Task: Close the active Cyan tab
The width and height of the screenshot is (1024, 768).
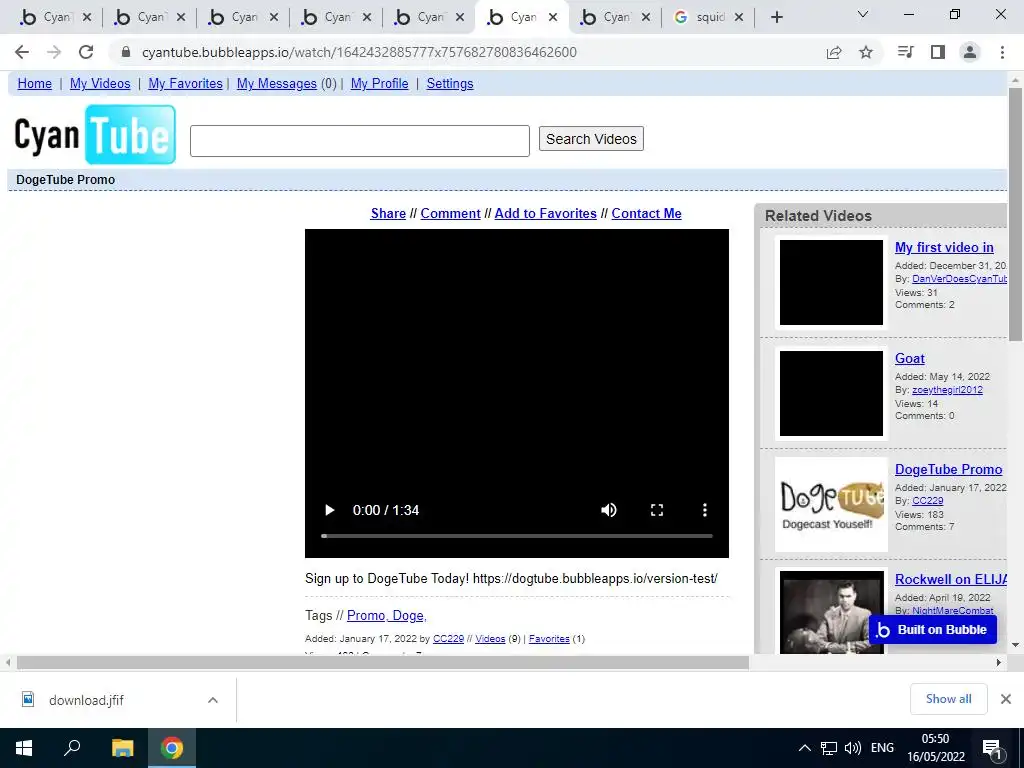Action: [x=553, y=18]
